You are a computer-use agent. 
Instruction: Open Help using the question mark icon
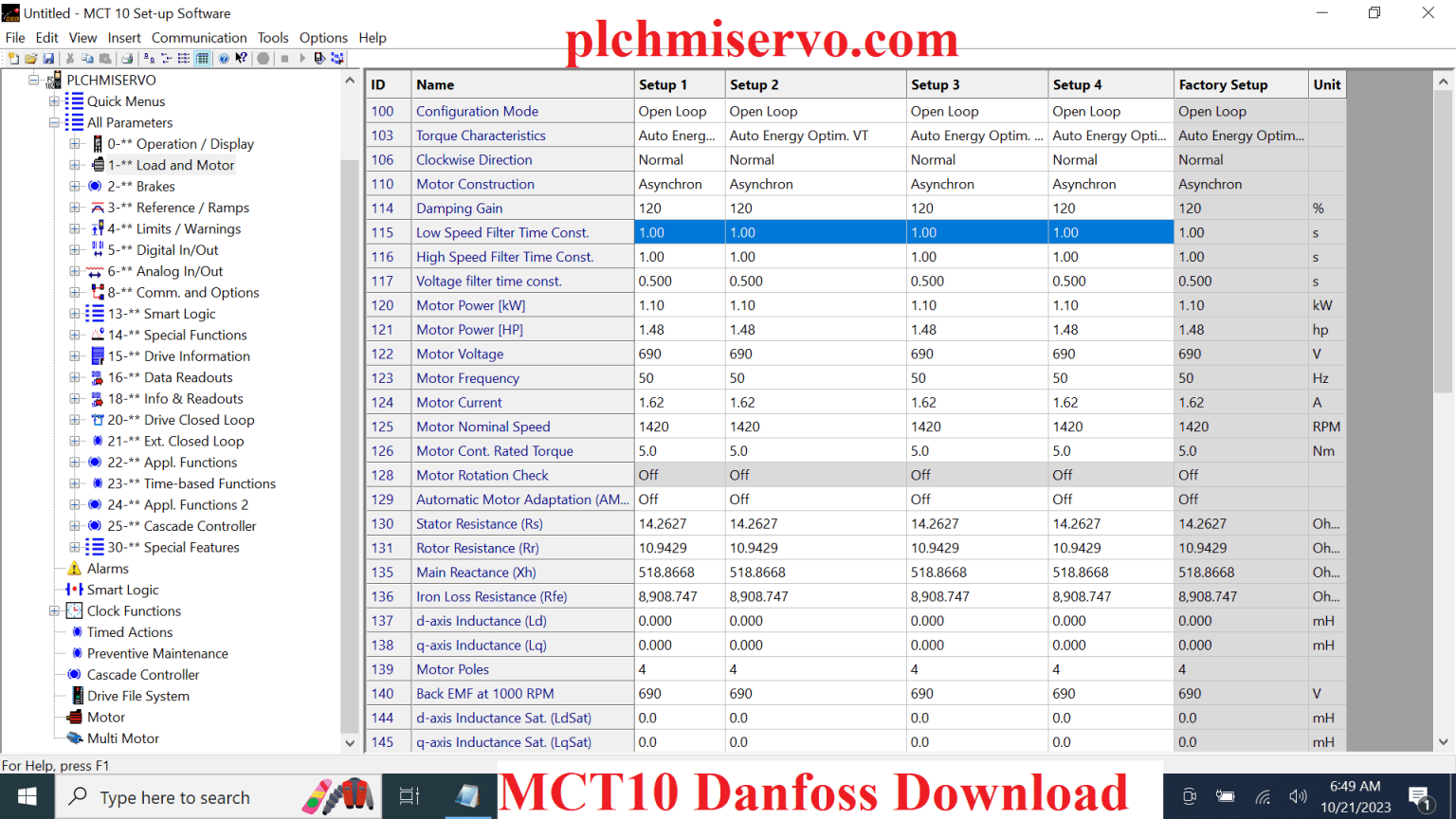(224, 58)
